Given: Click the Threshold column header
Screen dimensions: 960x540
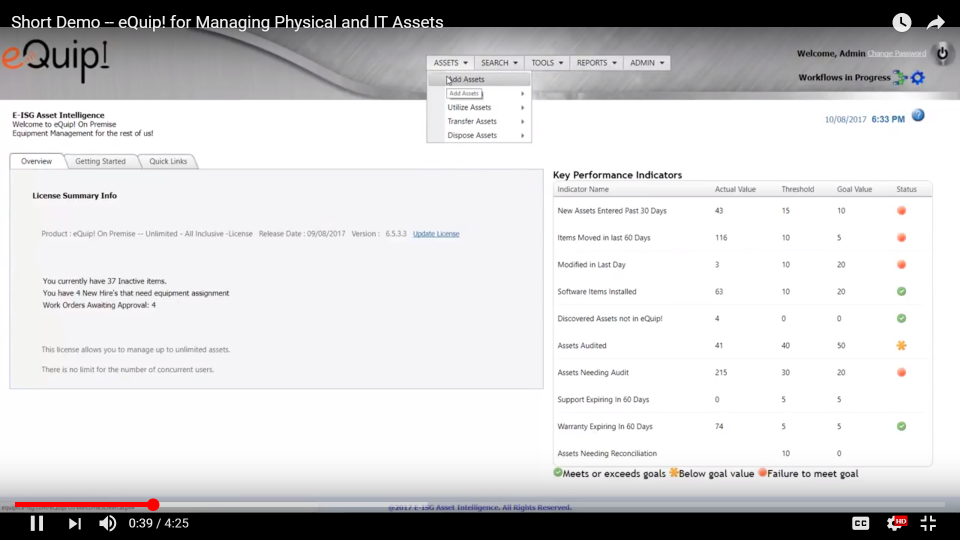Looking at the screenshot, I should (798, 189).
